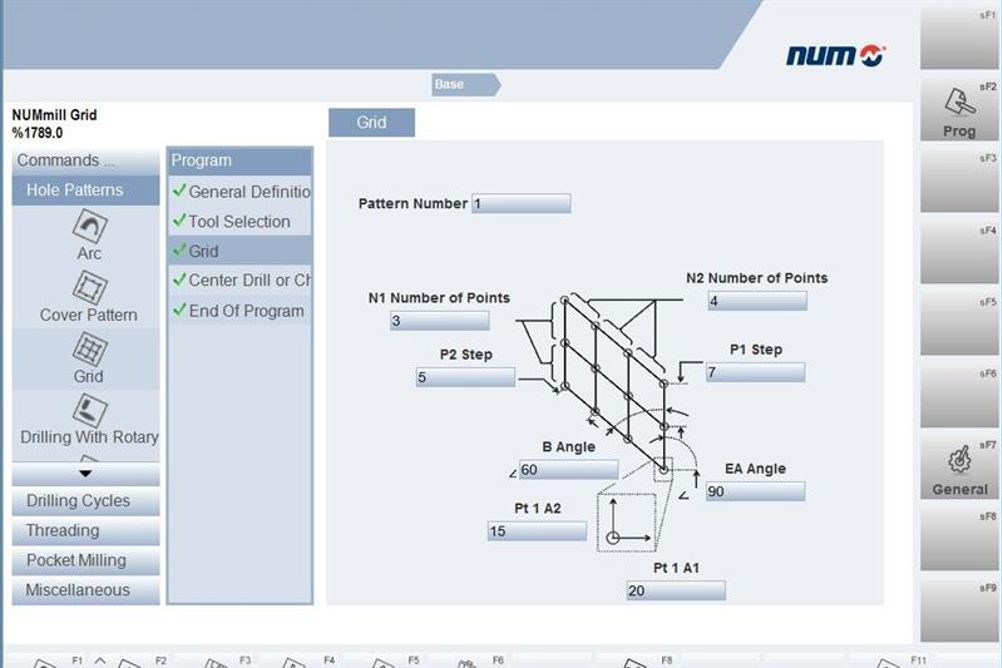Focus the EA Angle field
The image size is (1002, 668).
[x=755, y=492]
